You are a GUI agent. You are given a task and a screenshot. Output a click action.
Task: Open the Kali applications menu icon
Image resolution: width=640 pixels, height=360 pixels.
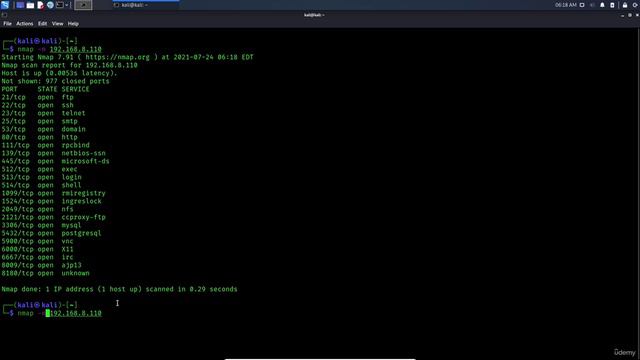pyautogui.click(x=5, y=5)
